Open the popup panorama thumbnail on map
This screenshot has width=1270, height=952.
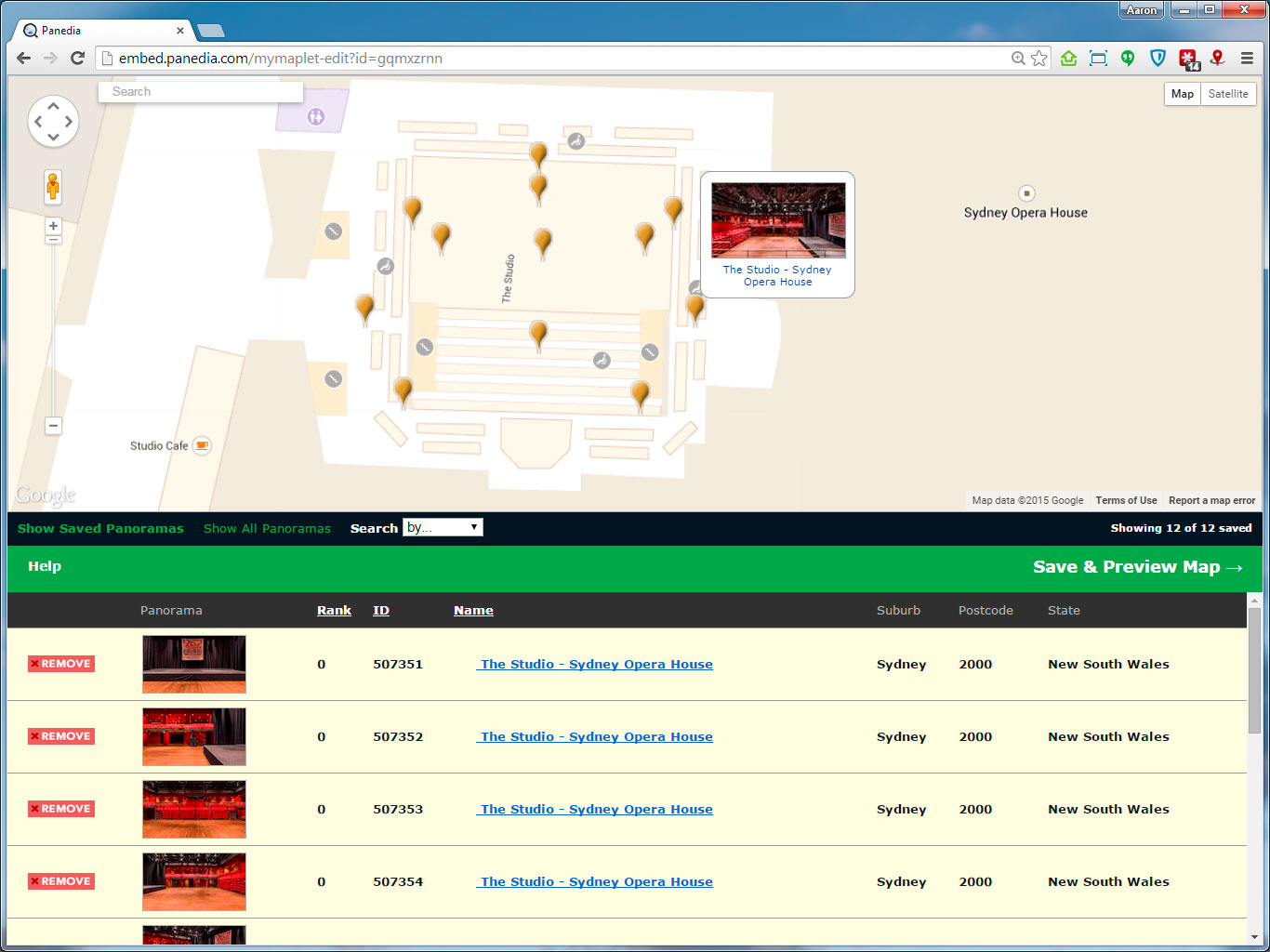pos(778,220)
